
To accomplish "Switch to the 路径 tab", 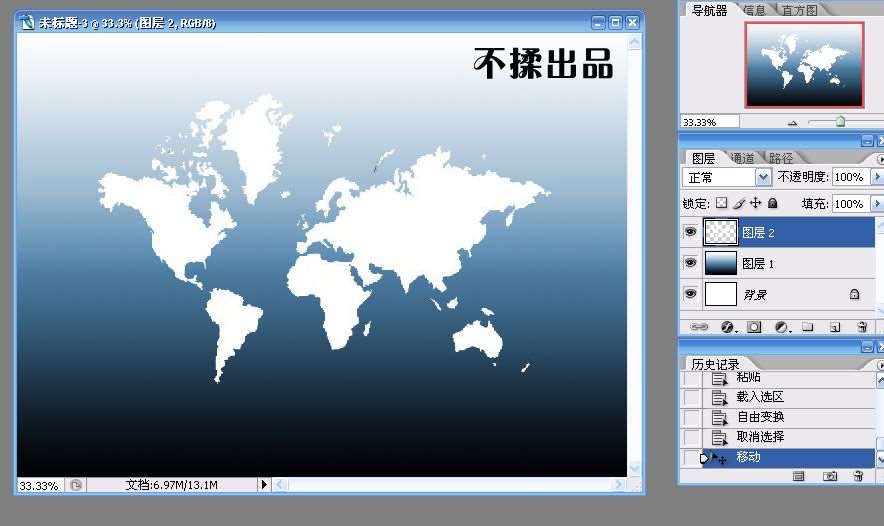I will 781,158.
